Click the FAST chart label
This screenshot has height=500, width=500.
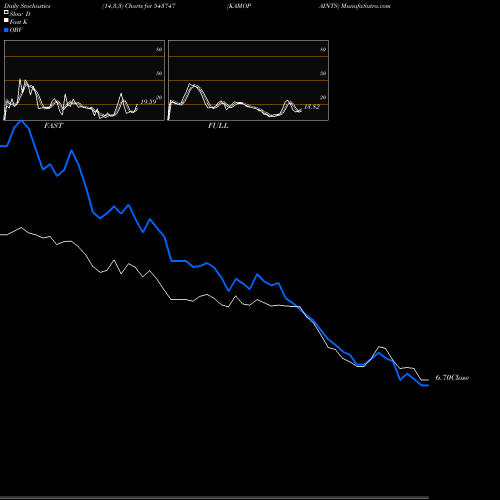(x=53, y=126)
